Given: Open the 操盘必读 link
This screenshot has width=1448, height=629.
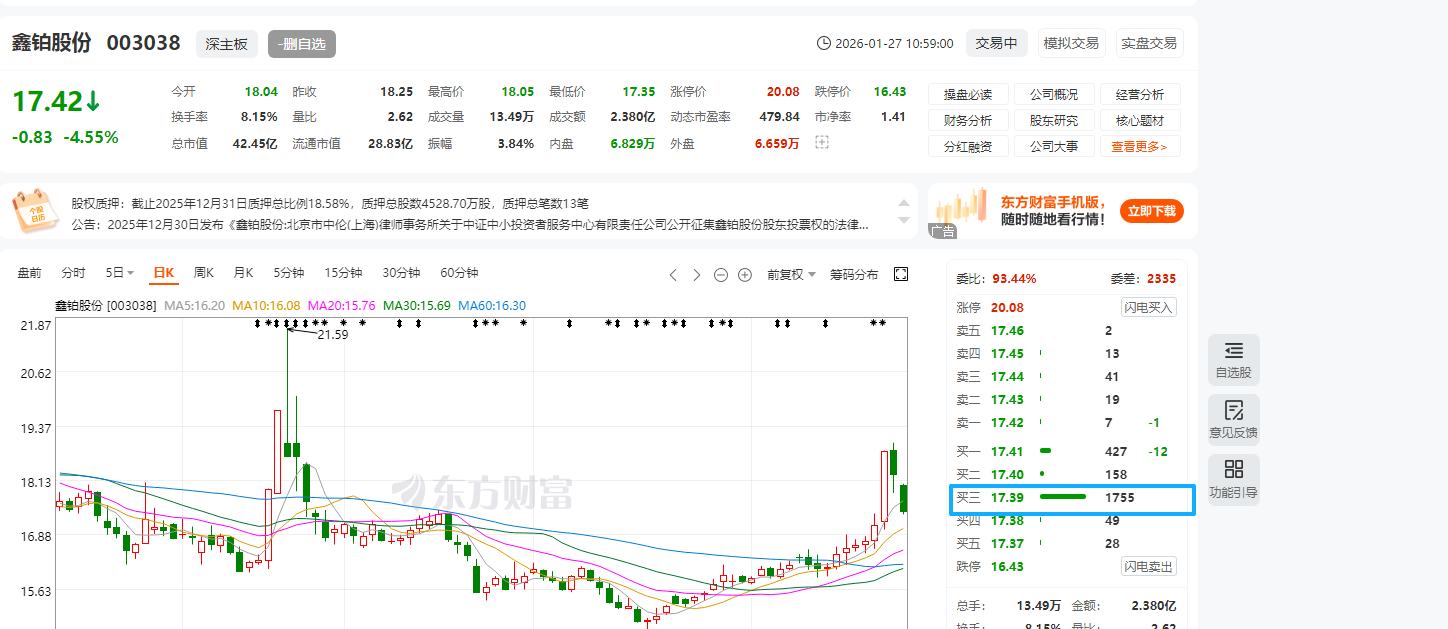Looking at the screenshot, I should point(968,94).
